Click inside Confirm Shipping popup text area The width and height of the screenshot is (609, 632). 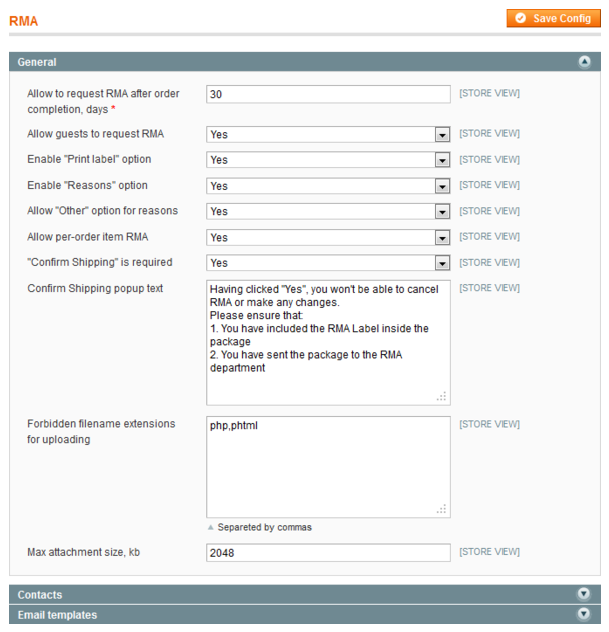(328, 343)
